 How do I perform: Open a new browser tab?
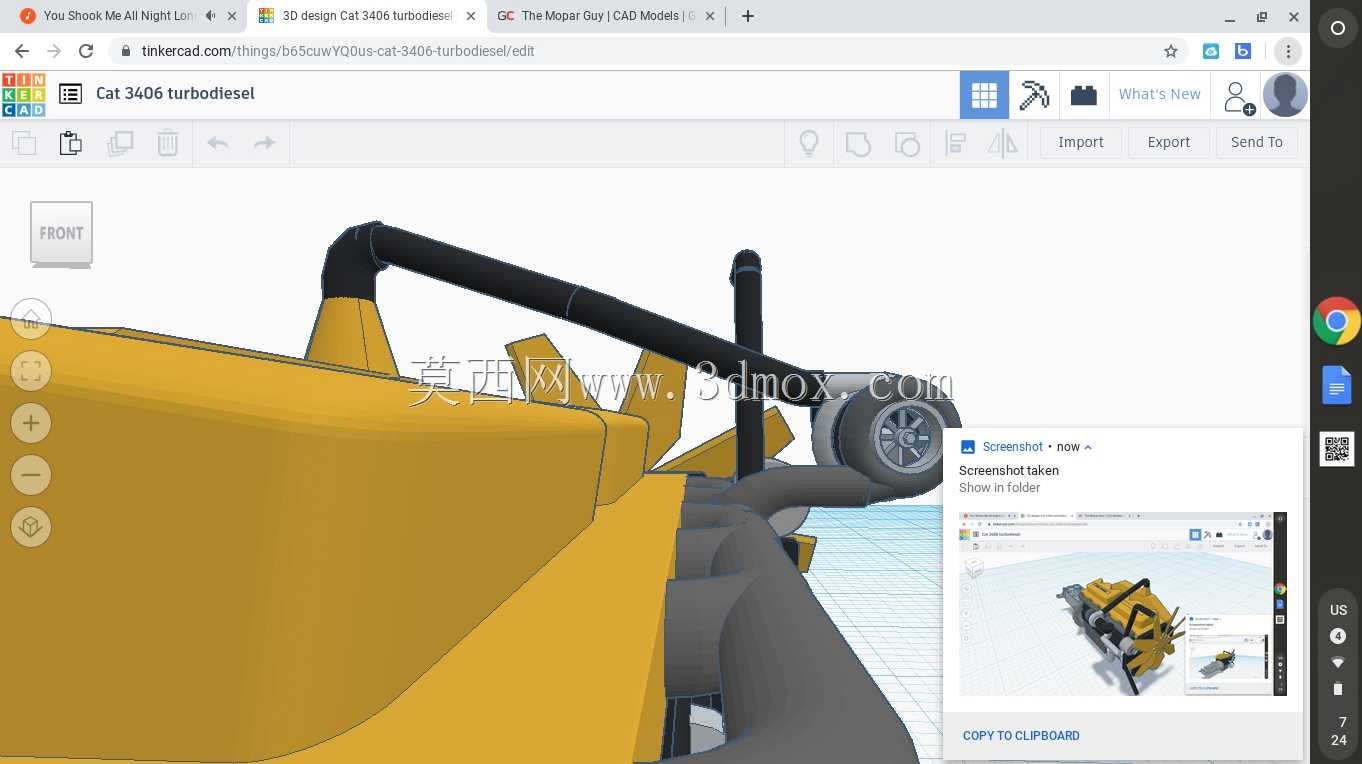pos(748,16)
